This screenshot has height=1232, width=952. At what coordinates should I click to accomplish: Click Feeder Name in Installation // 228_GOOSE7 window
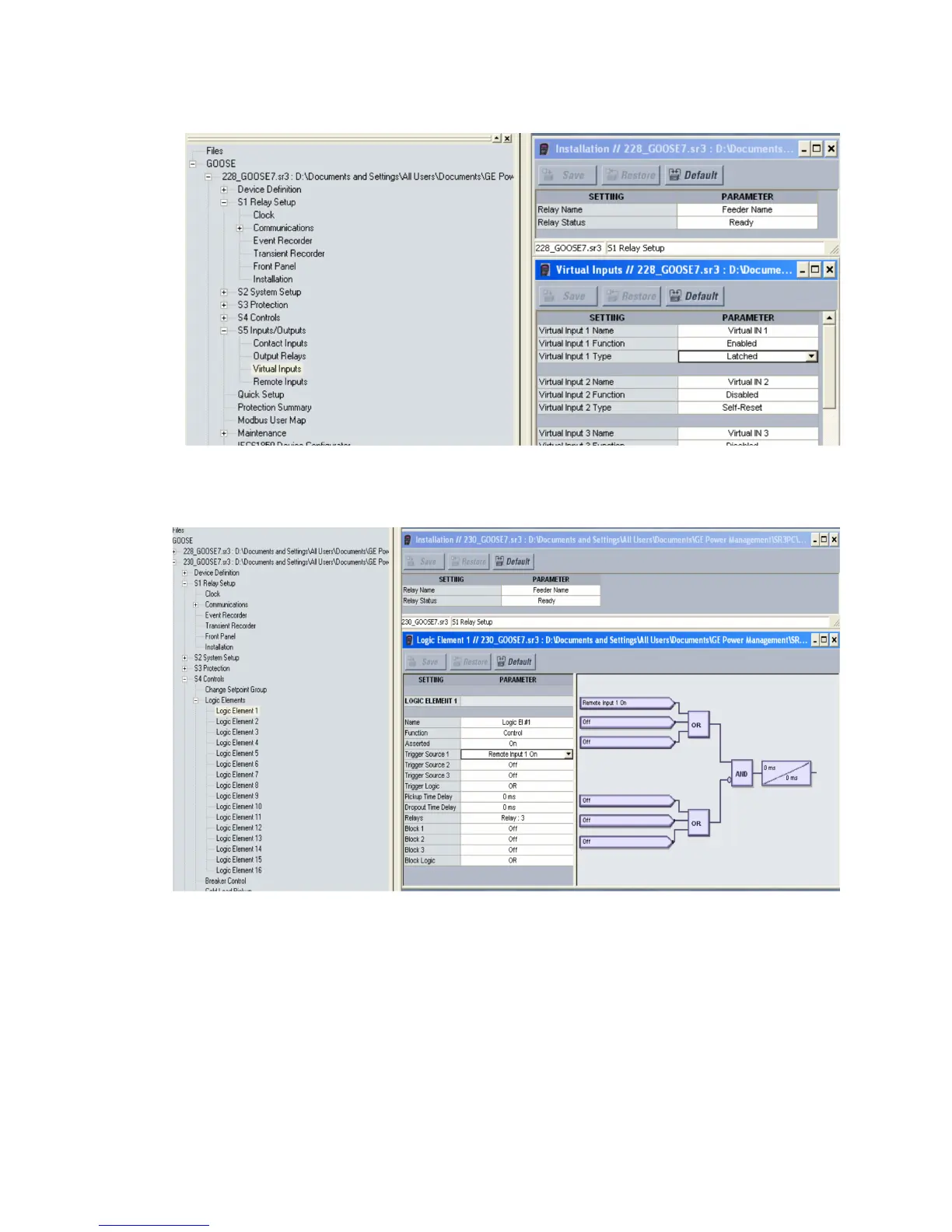(747, 210)
